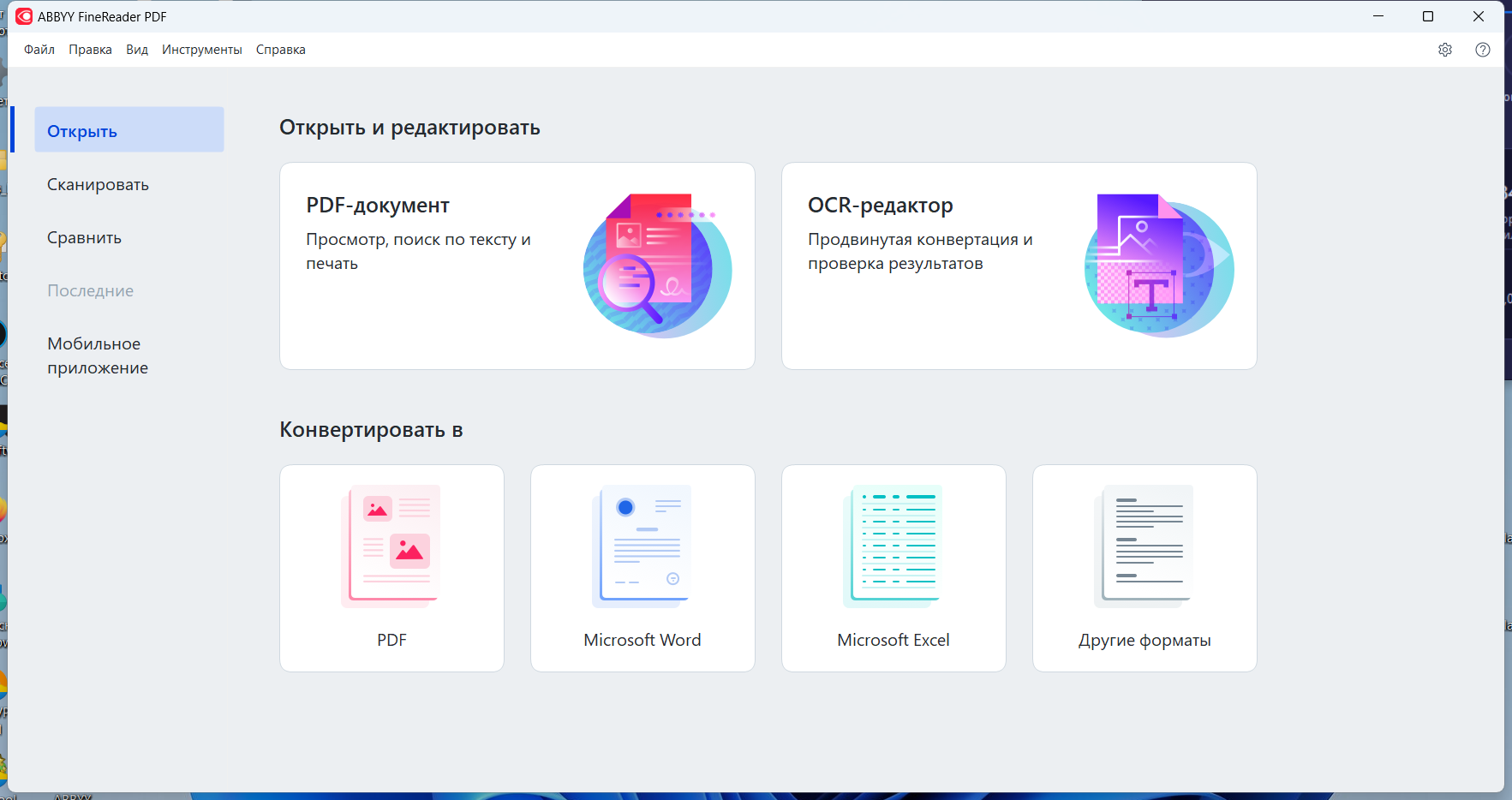Choose the Microsoft Excel conversion label
This screenshot has width=1512, height=800.
tap(893, 640)
